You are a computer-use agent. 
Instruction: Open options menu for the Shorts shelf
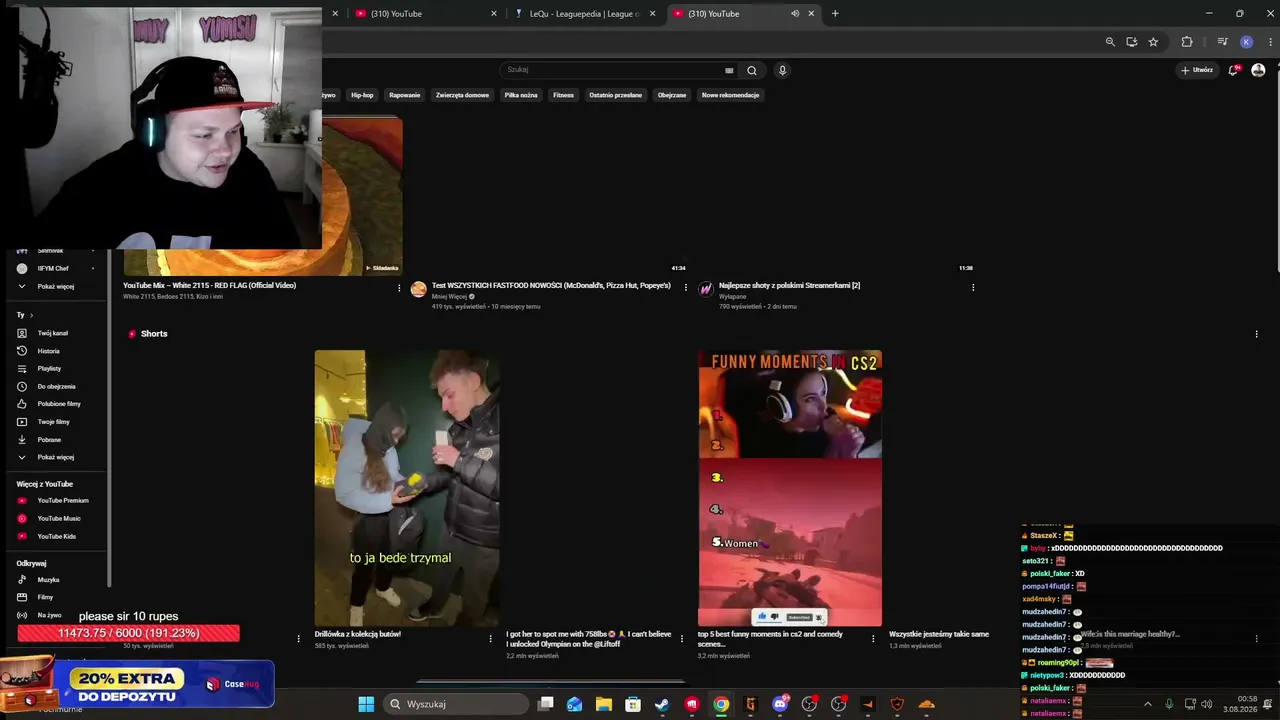click(x=1256, y=334)
